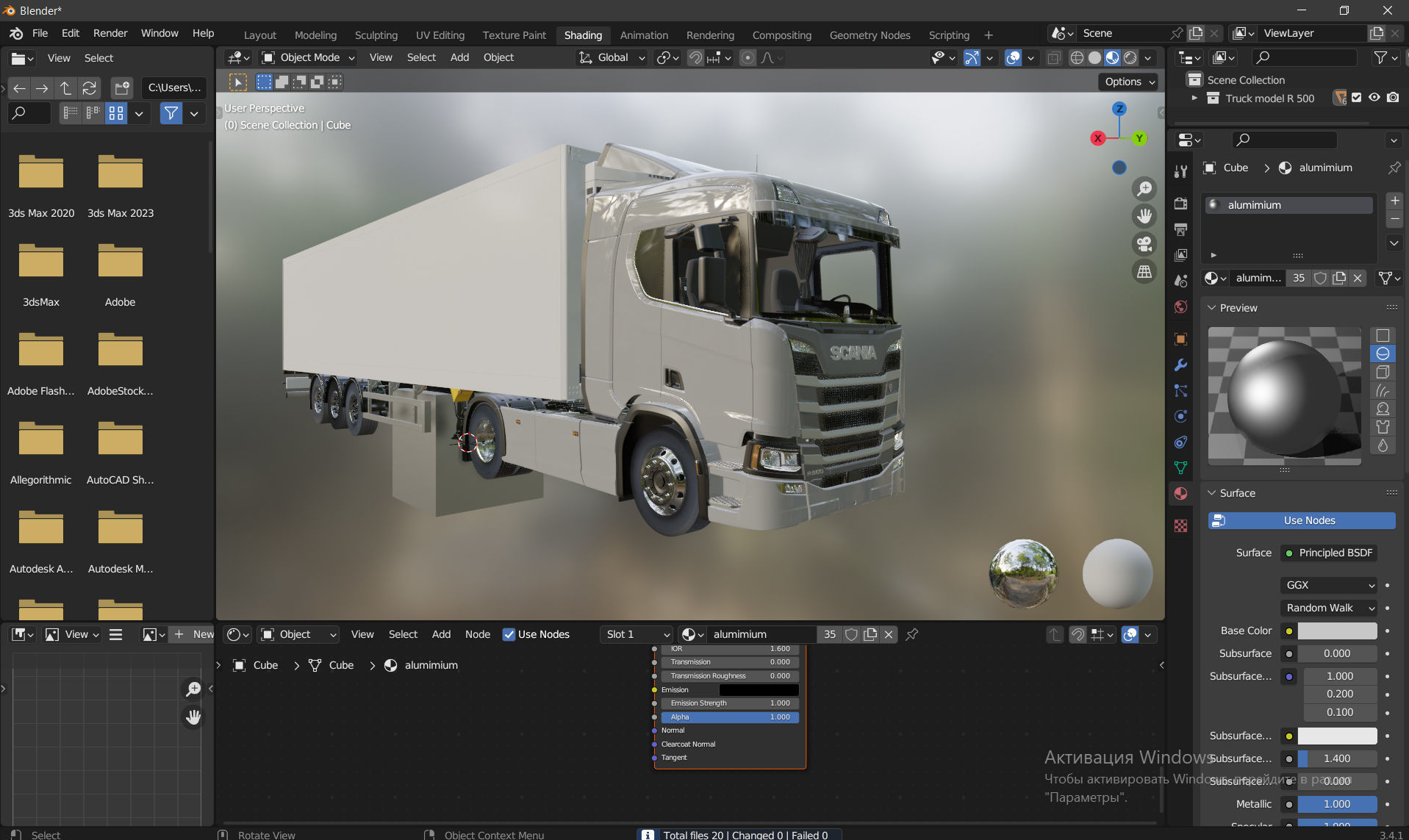The width and height of the screenshot is (1409, 840).
Task: Open the GGX distribution dropdown
Action: tap(1329, 585)
